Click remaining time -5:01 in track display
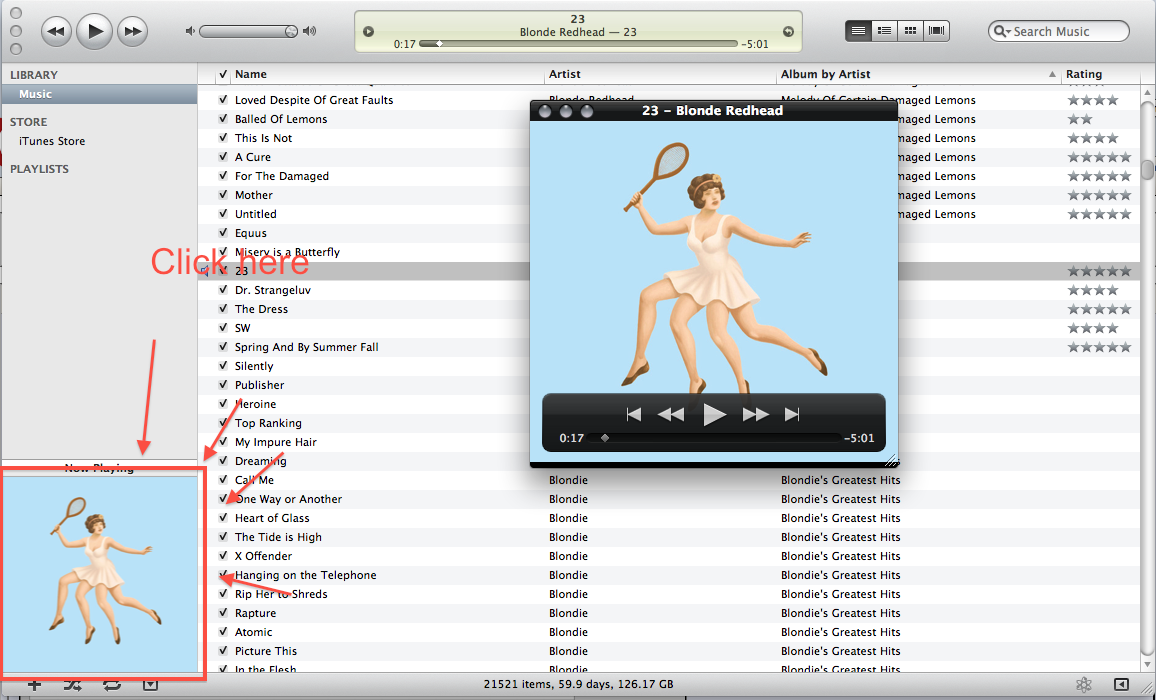Viewport: 1156px width, 700px height. pos(754,44)
